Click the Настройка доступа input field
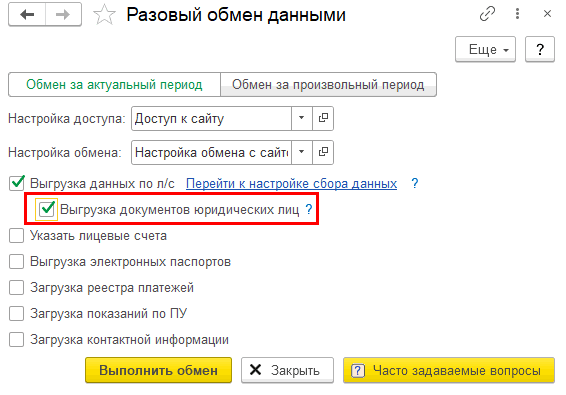Screen dimensions: 566x395 click(211, 118)
